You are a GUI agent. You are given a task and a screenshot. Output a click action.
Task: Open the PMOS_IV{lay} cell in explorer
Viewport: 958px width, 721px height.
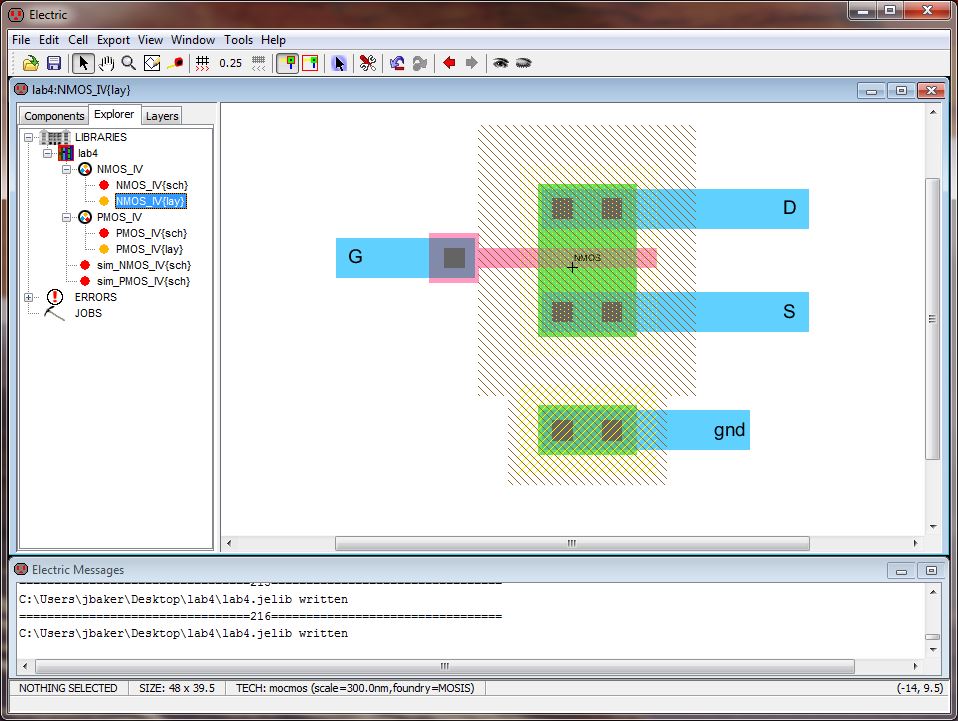[149, 249]
